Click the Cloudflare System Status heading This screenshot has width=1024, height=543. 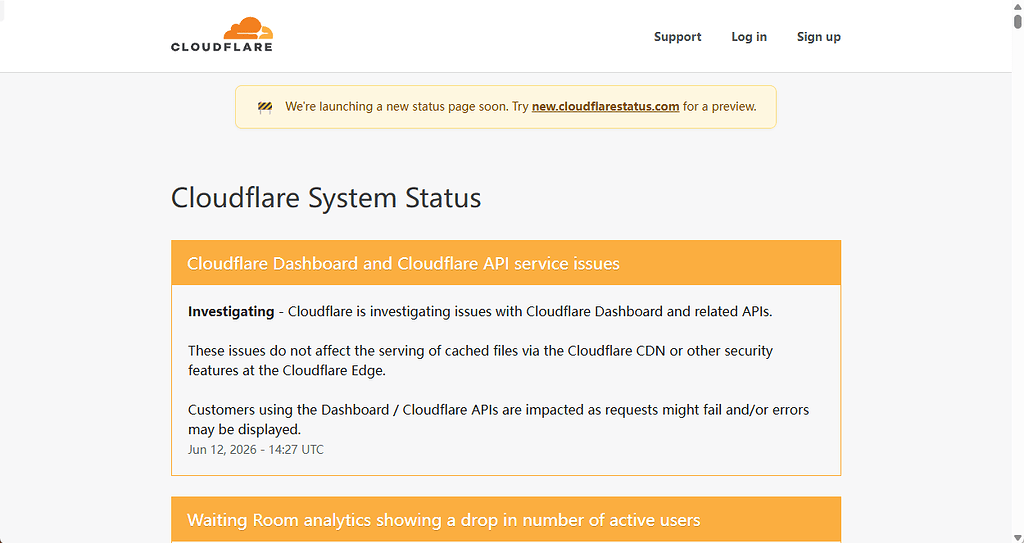tap(326, 197)
